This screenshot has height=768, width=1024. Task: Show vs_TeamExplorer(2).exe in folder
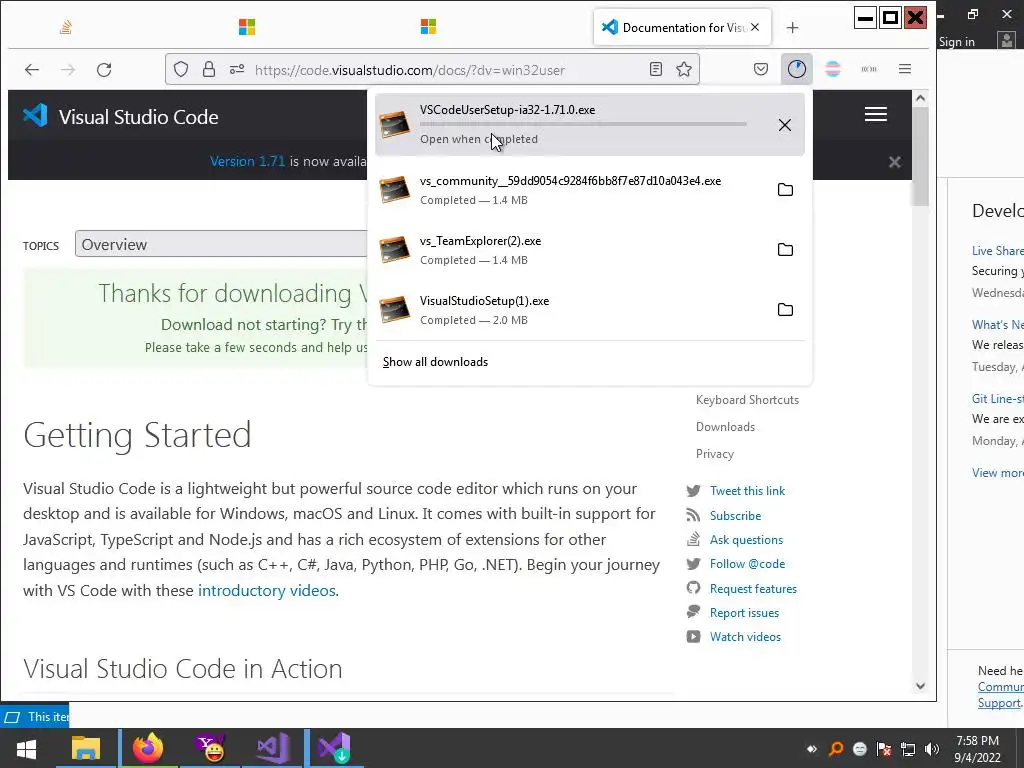pyautogui.click(x=785, y=249)
